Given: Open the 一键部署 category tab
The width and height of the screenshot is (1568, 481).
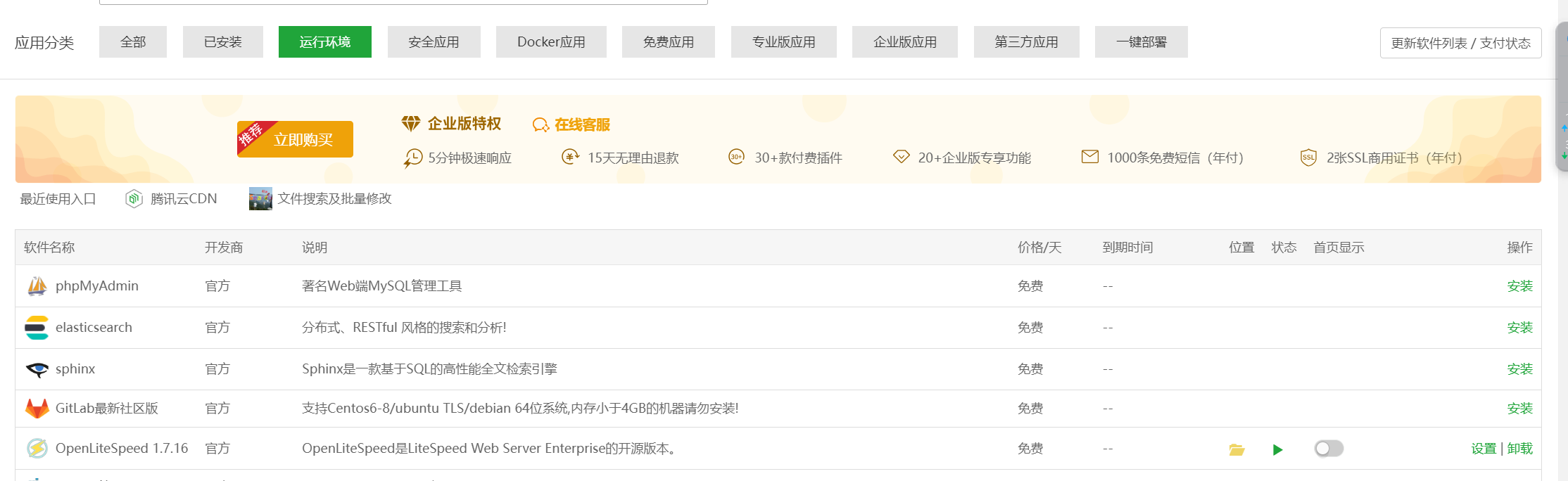Looking at the screenshot, I should point(1142,42).
